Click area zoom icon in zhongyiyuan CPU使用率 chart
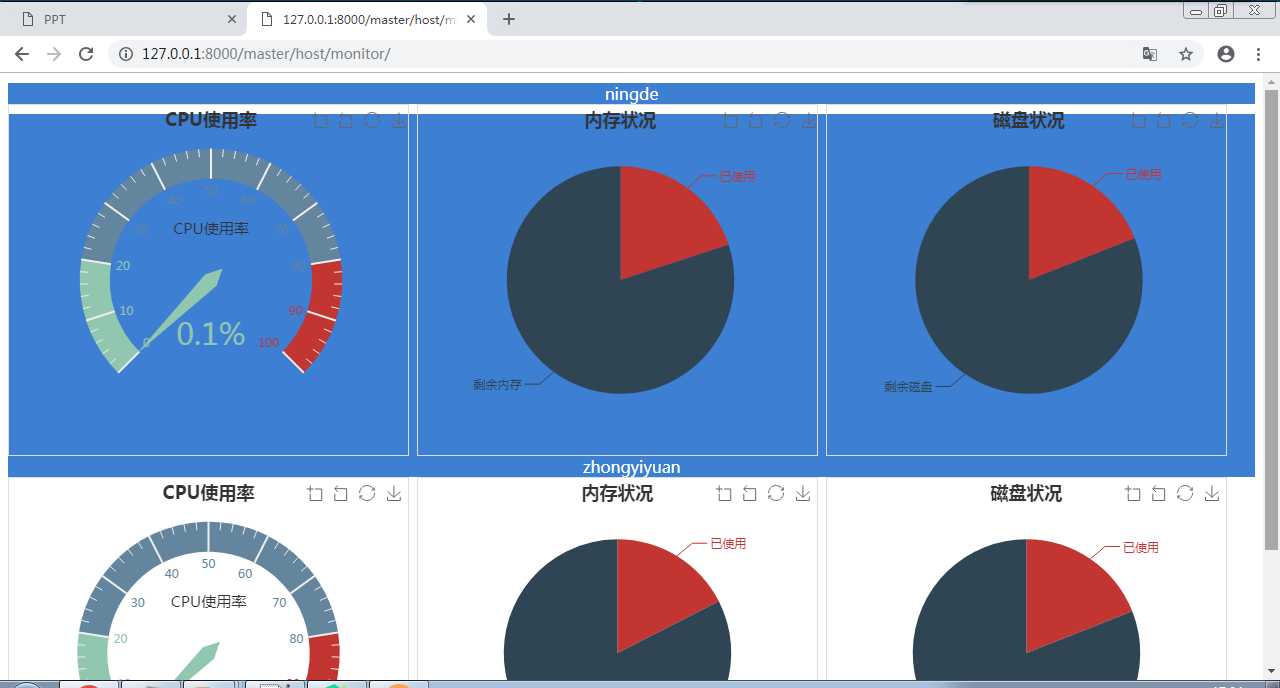 [x=315, y=493]
